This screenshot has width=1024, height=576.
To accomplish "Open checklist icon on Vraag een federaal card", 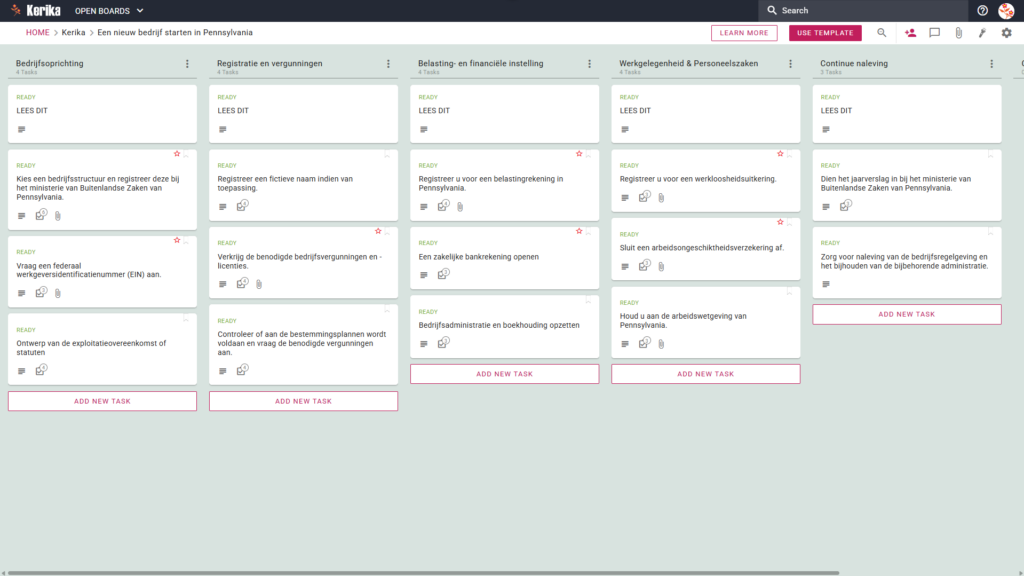I will tap(41, 292).
